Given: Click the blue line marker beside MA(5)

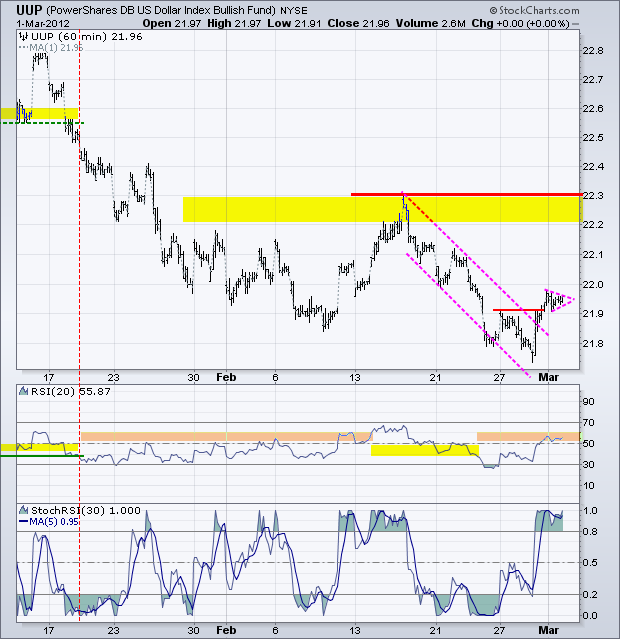Looking at the screenshot, I should 24,521.
